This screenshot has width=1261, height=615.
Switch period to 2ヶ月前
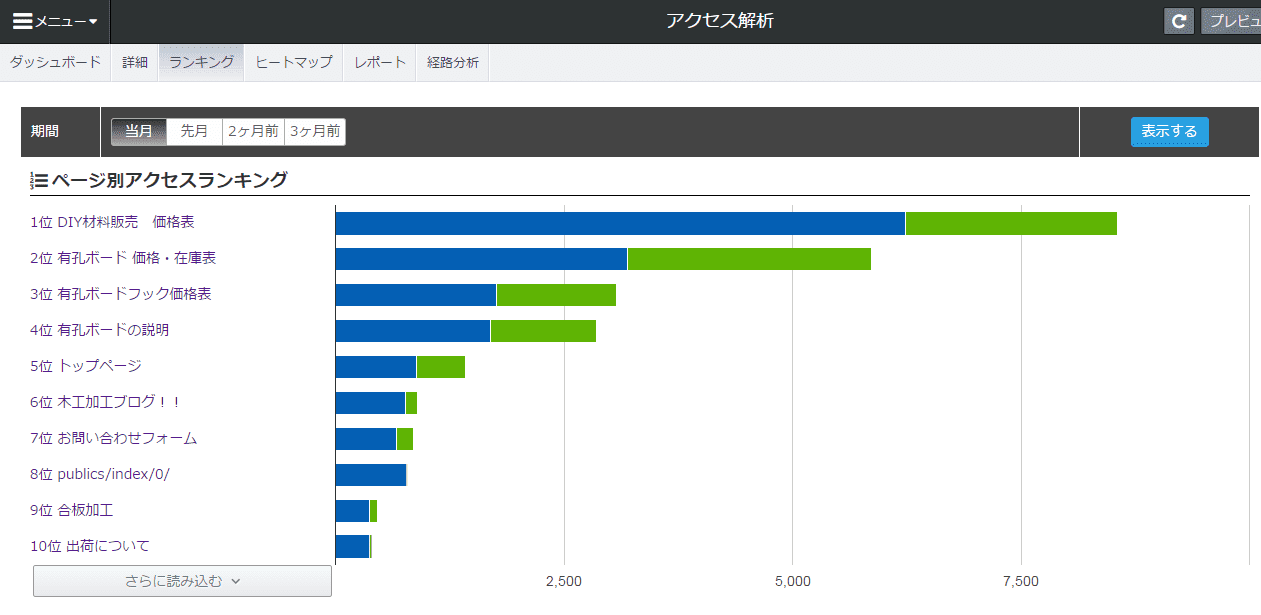(253, 131)
